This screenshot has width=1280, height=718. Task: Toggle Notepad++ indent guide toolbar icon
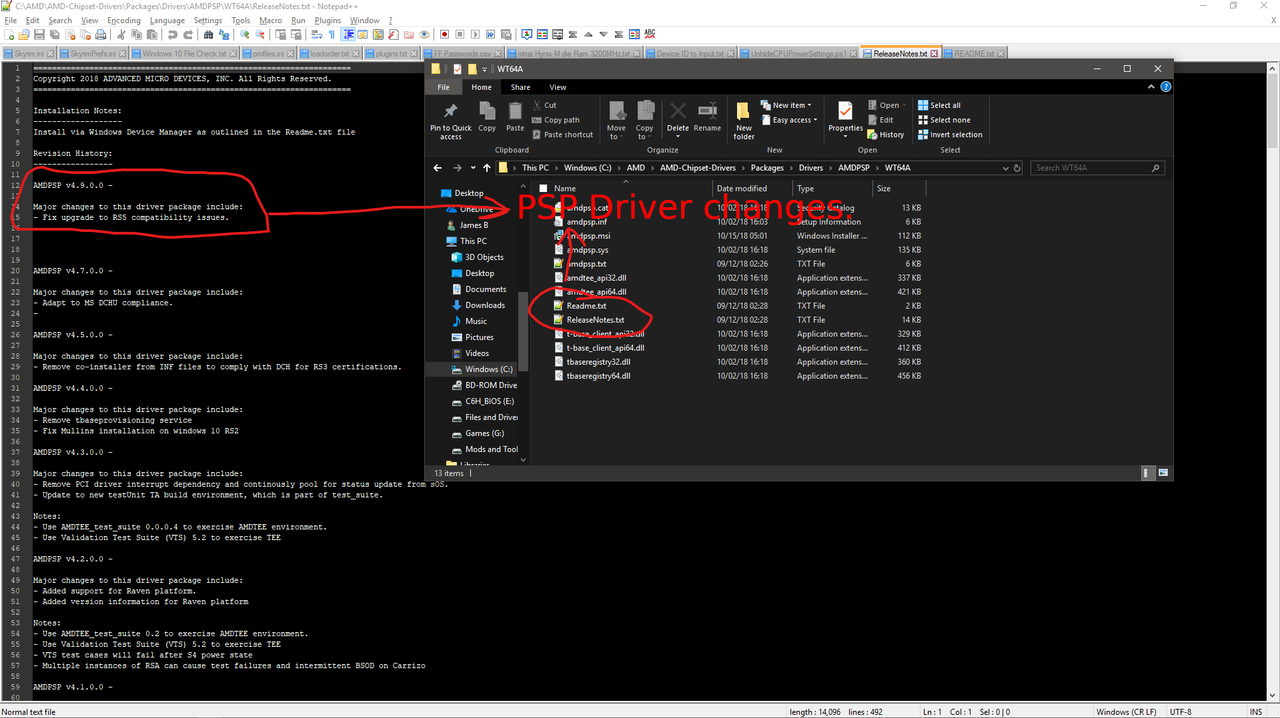[348, 34]
